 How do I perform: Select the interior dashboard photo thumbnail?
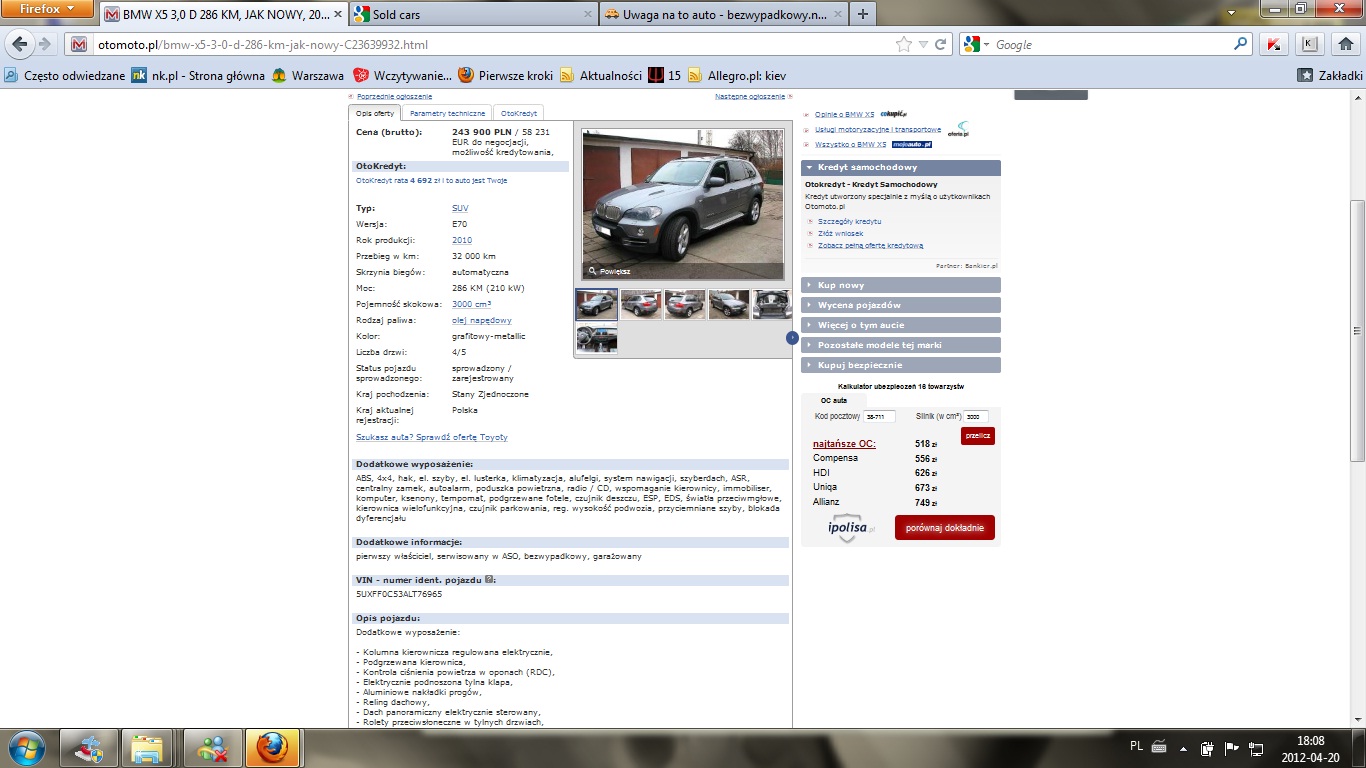[597, 339]
